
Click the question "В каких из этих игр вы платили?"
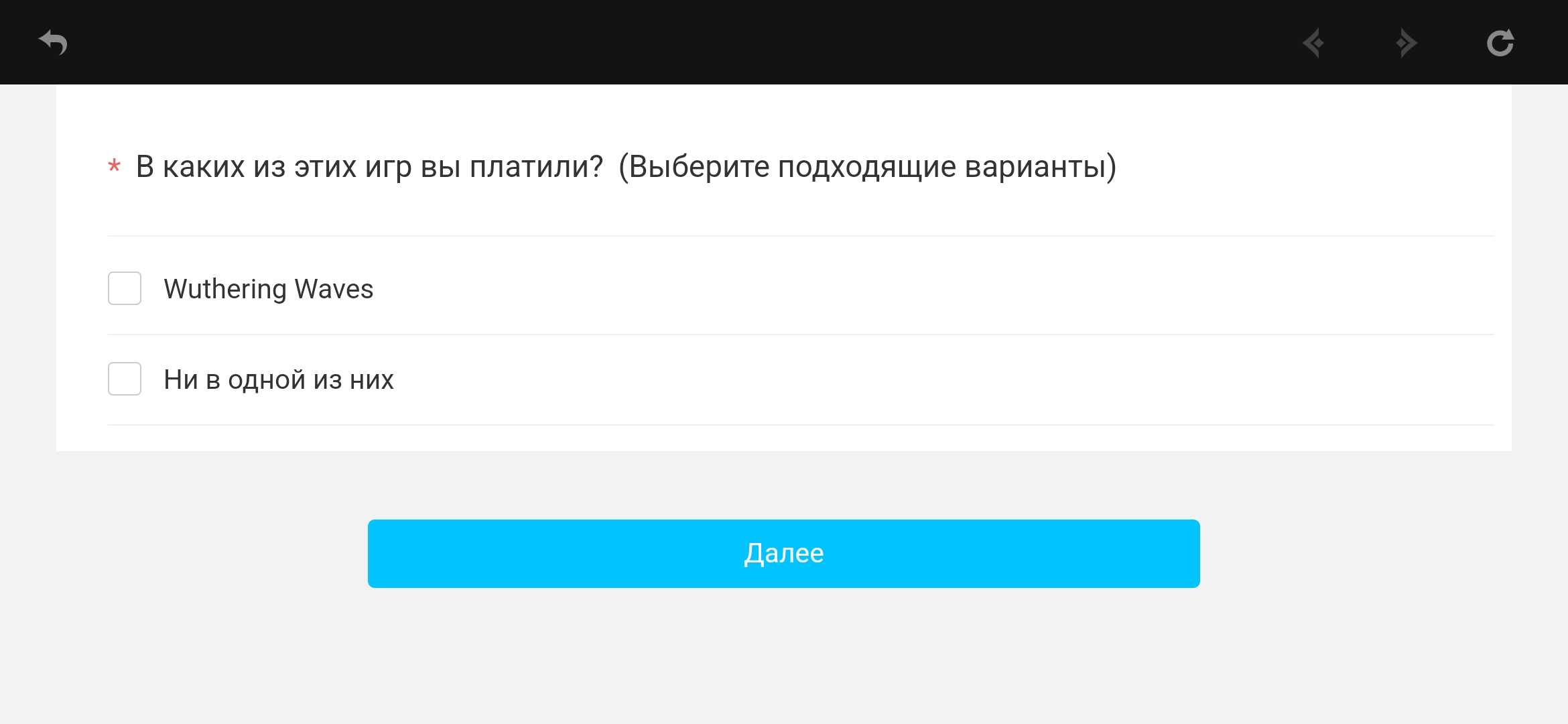coord(369,166)
